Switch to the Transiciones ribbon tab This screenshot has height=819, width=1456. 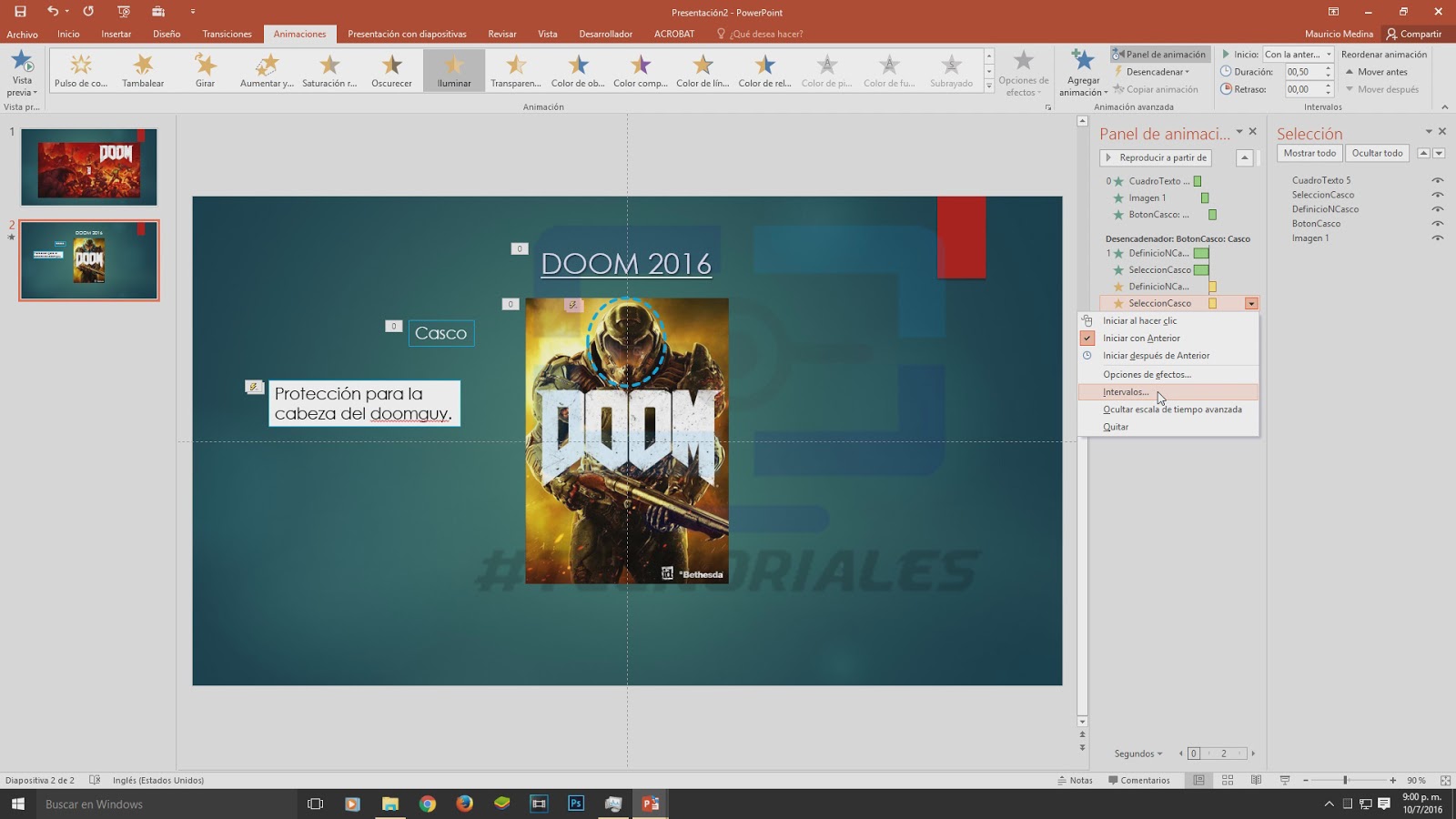pos(226,34)
